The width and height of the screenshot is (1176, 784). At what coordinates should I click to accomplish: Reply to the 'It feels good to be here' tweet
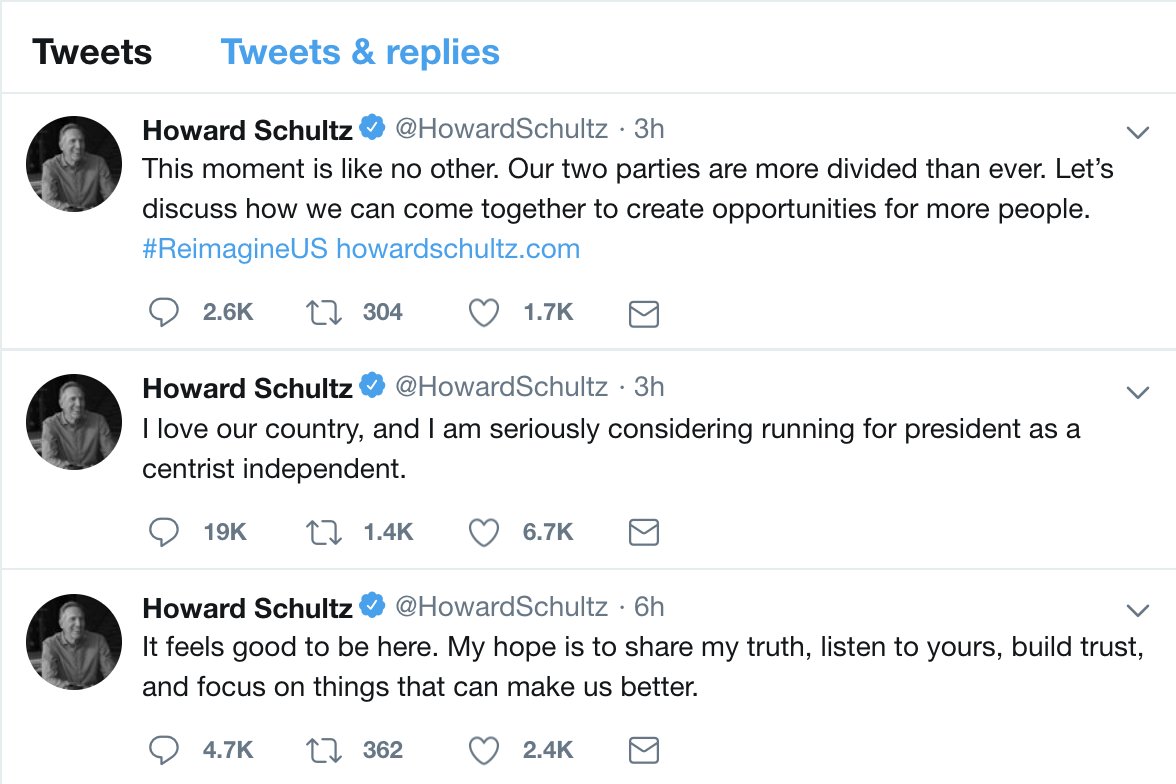pyautogui.click(x=163, y=750)
